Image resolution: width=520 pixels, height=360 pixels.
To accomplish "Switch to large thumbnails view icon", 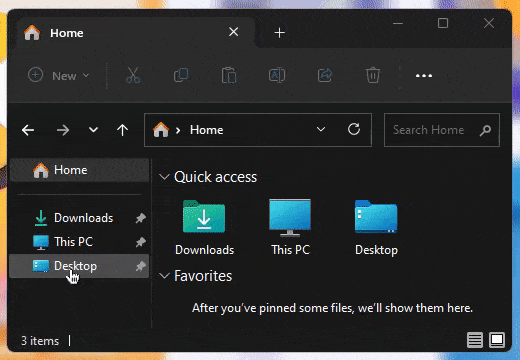I will [497, 340].
